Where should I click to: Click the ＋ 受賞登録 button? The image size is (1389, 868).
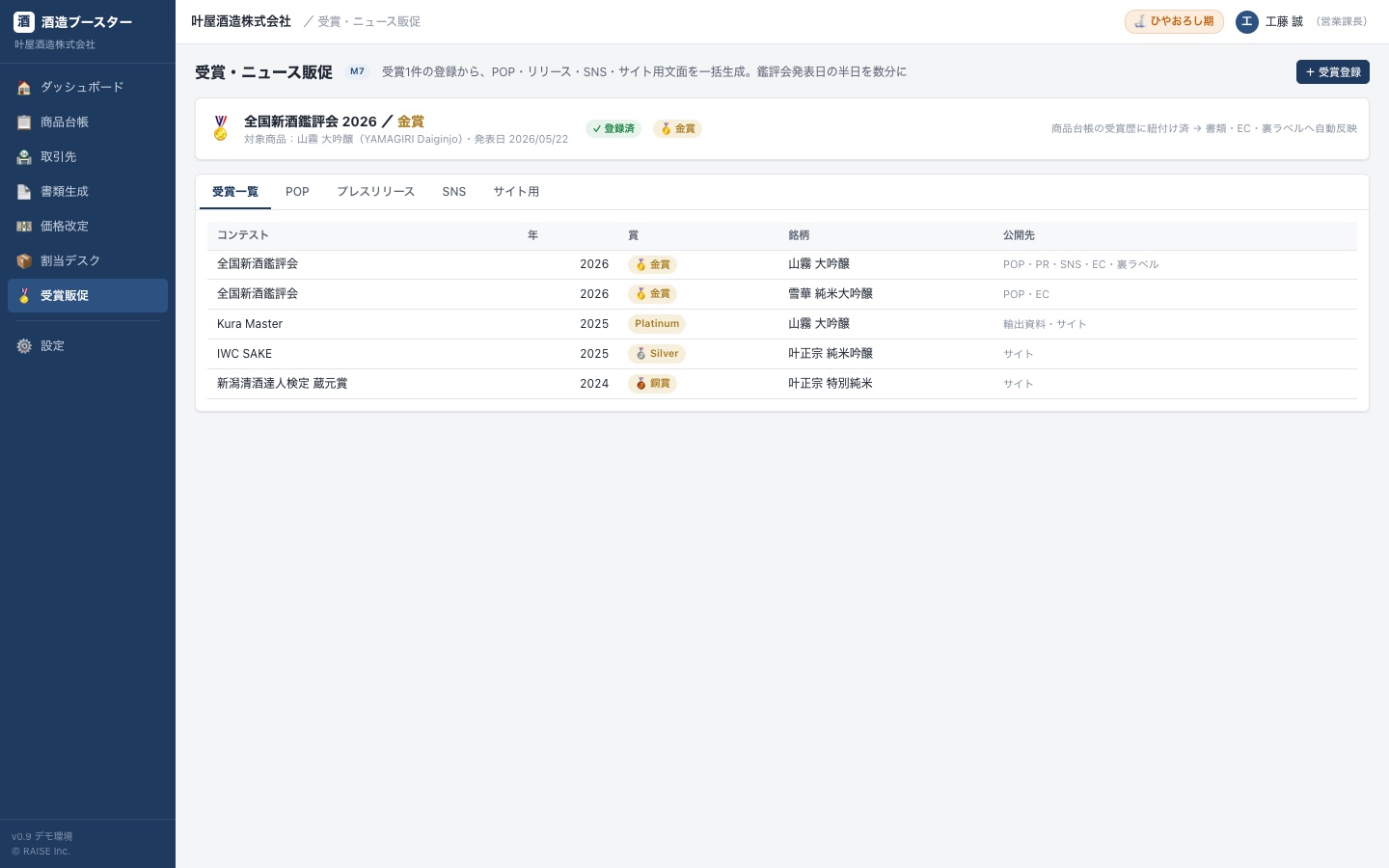(1333, 72)
